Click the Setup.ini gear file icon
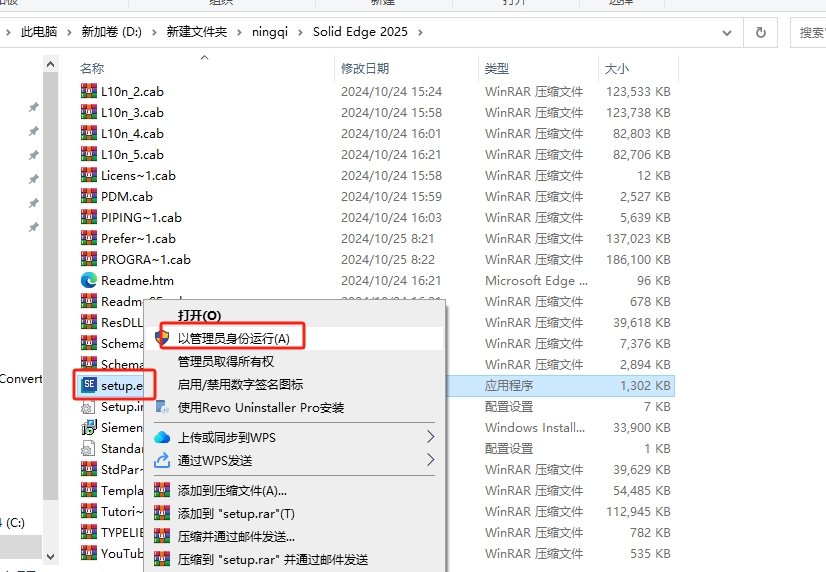The image size is (826, 572). [x=88, y=407]
